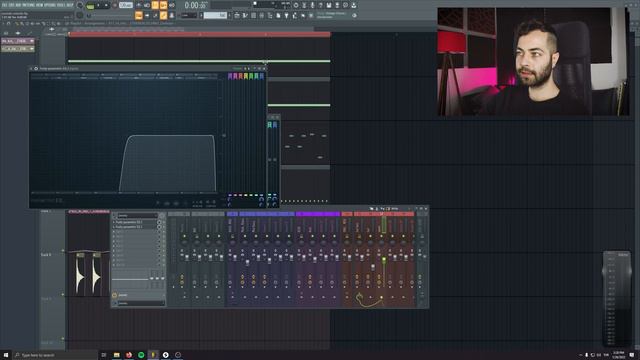Click the playlist view icon in the toolbar

(237, 16)
